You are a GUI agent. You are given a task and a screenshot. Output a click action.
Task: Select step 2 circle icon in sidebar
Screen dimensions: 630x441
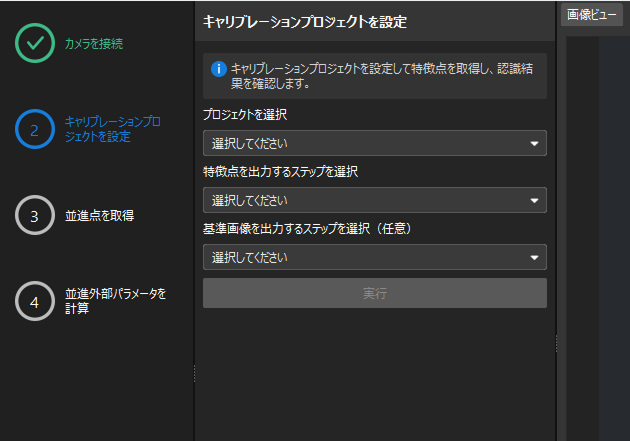coord(35,129)
